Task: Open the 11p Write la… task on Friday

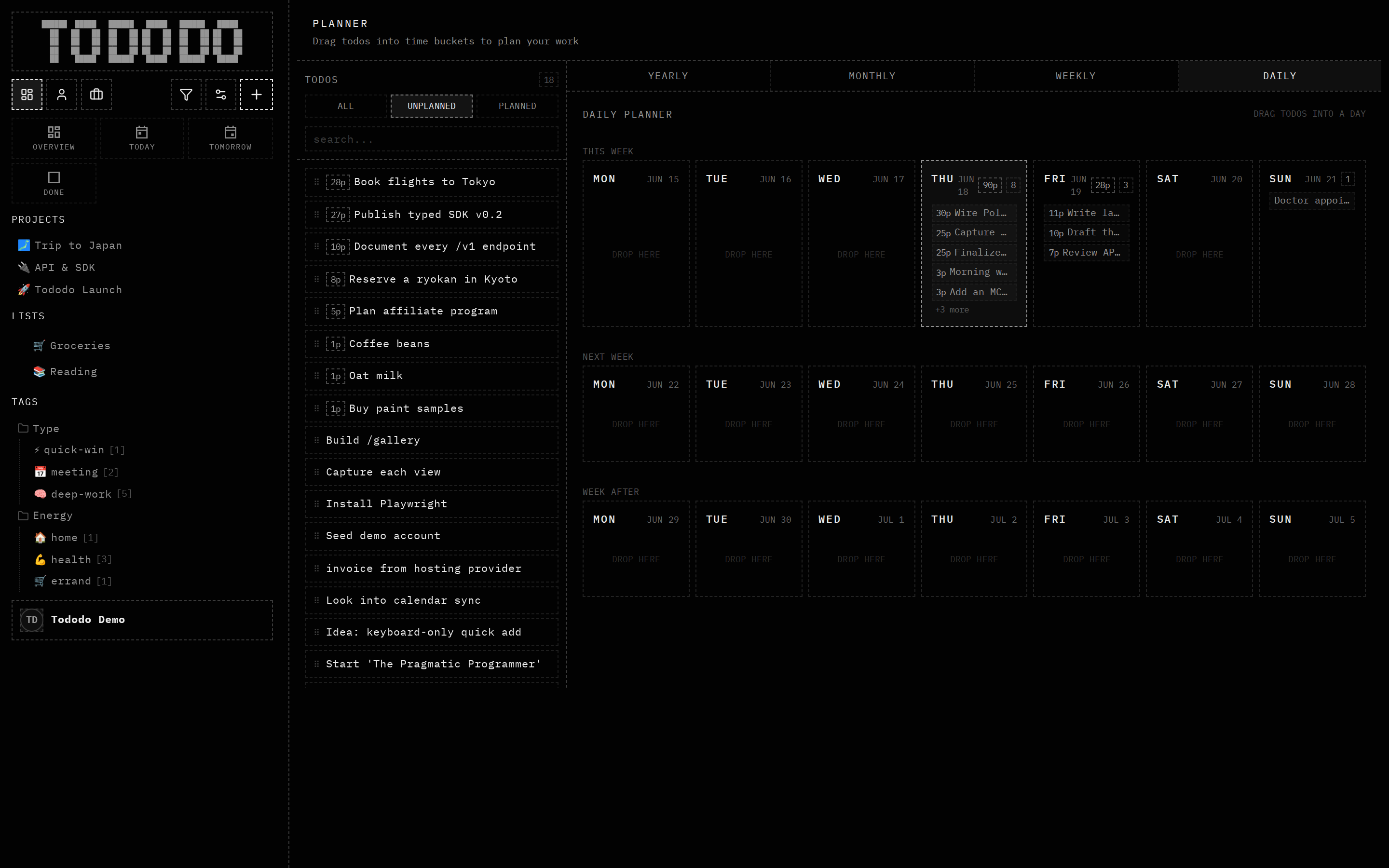Action: click(x=1086, y=213)
